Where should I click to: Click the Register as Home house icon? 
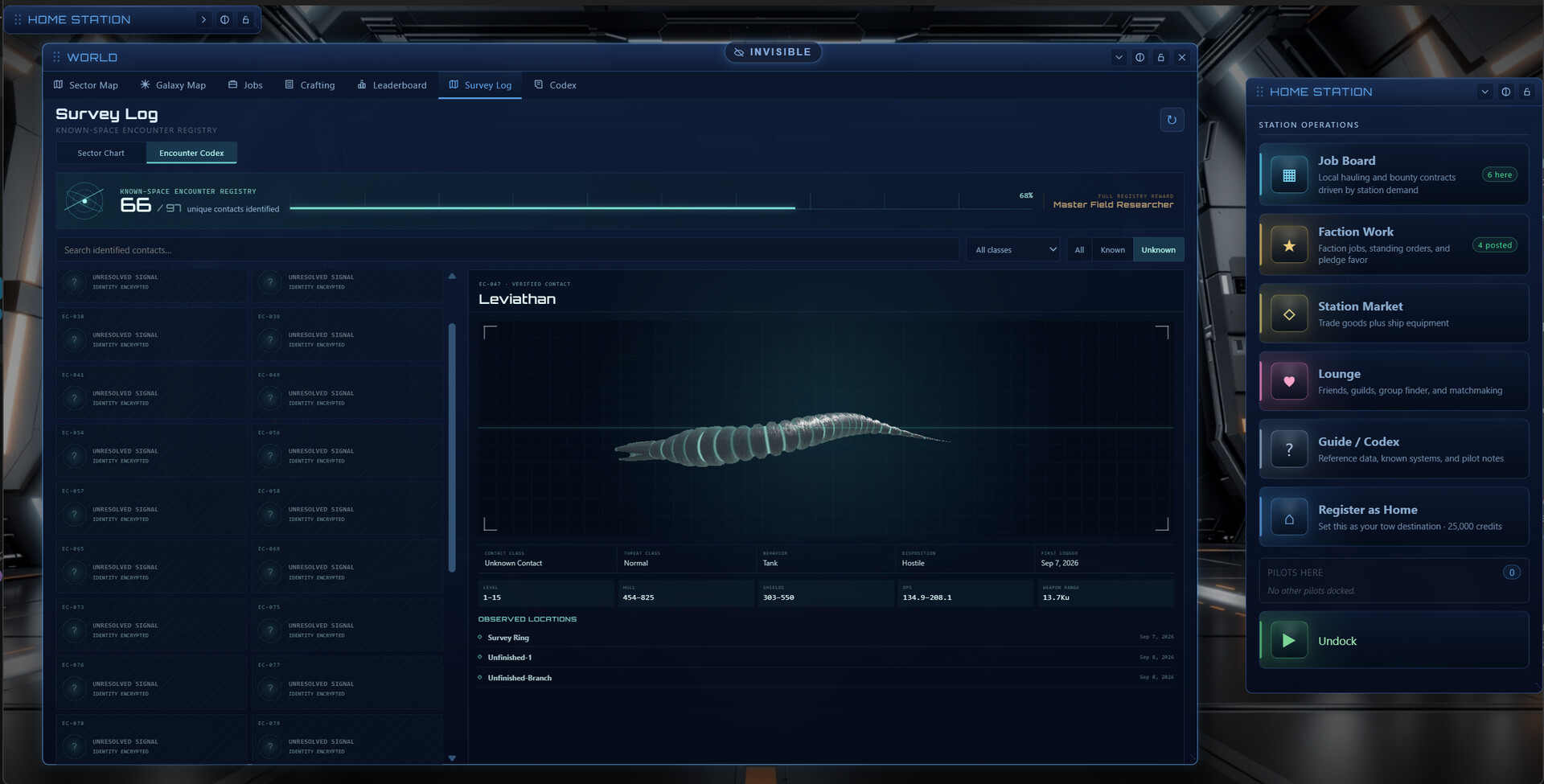click(x=1289, y=518)
